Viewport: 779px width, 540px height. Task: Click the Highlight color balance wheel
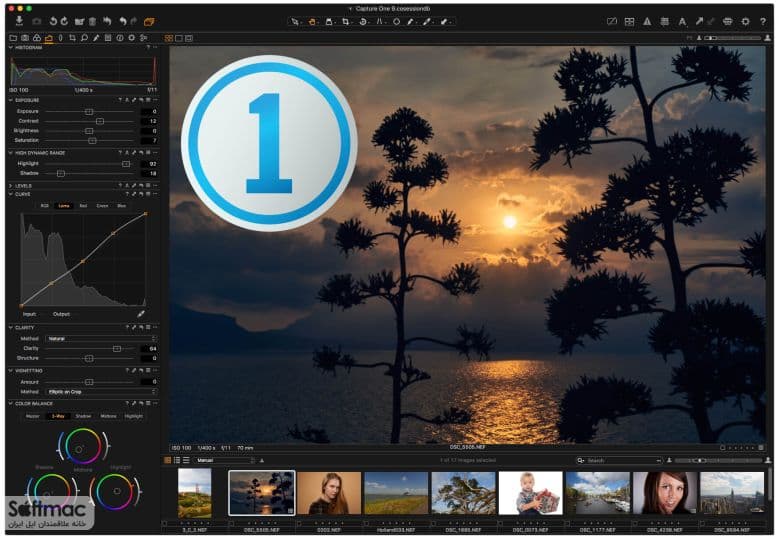point(116,492)
